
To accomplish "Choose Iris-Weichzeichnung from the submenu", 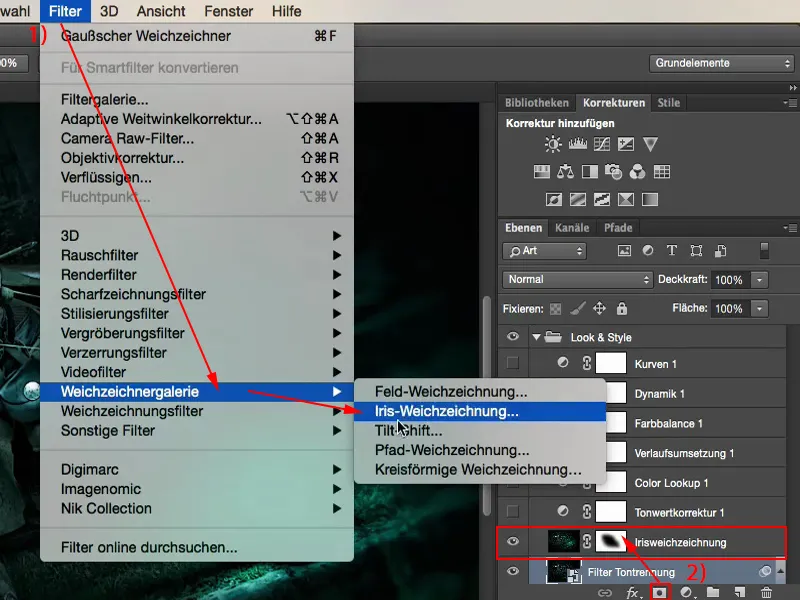I will click(x=480, y=411).
